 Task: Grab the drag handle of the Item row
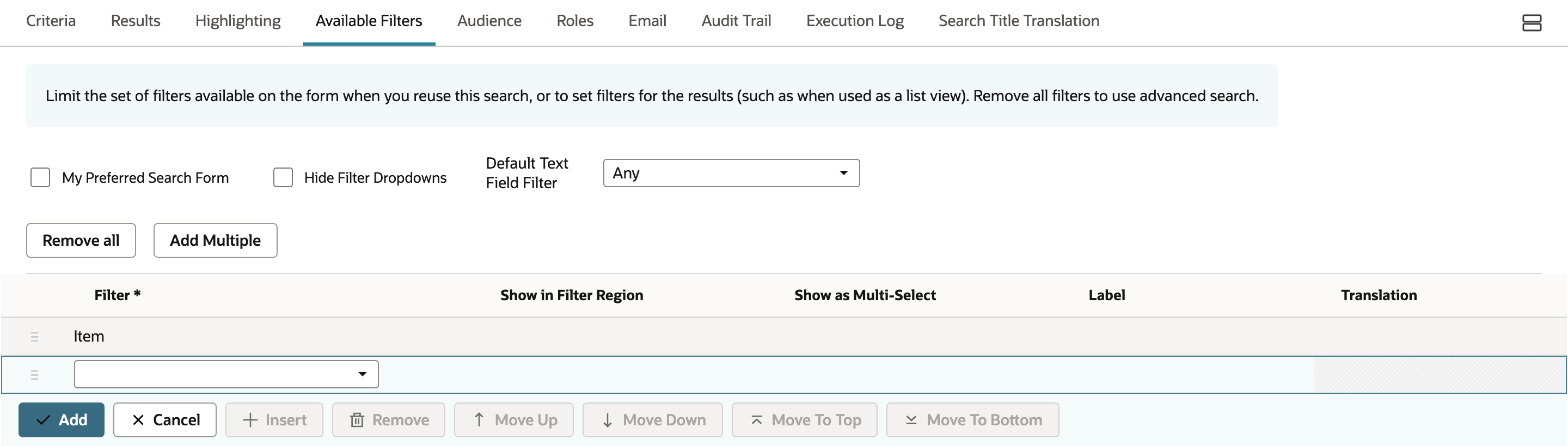coord(35,337)
